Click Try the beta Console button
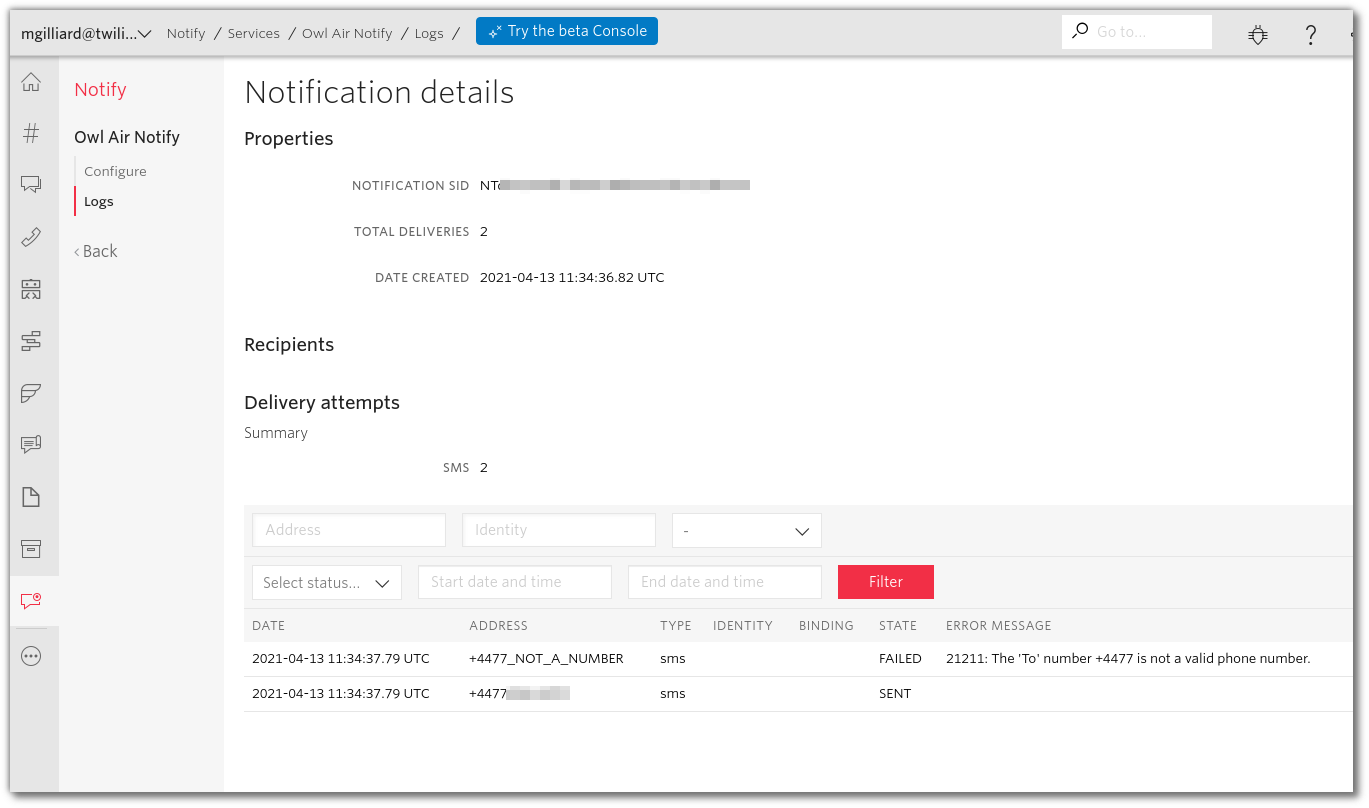 567,31
